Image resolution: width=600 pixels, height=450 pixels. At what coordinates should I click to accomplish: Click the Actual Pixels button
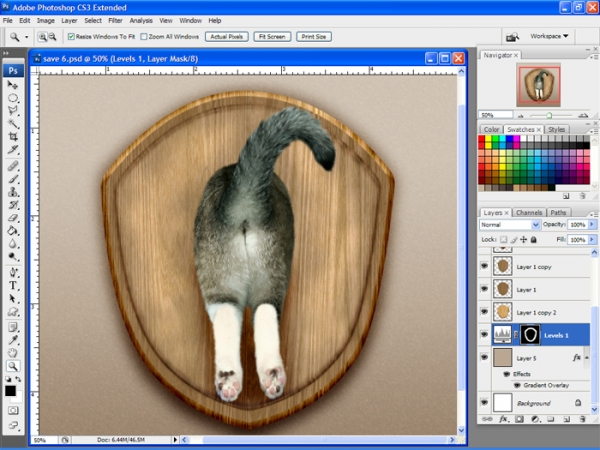point(227,37)
